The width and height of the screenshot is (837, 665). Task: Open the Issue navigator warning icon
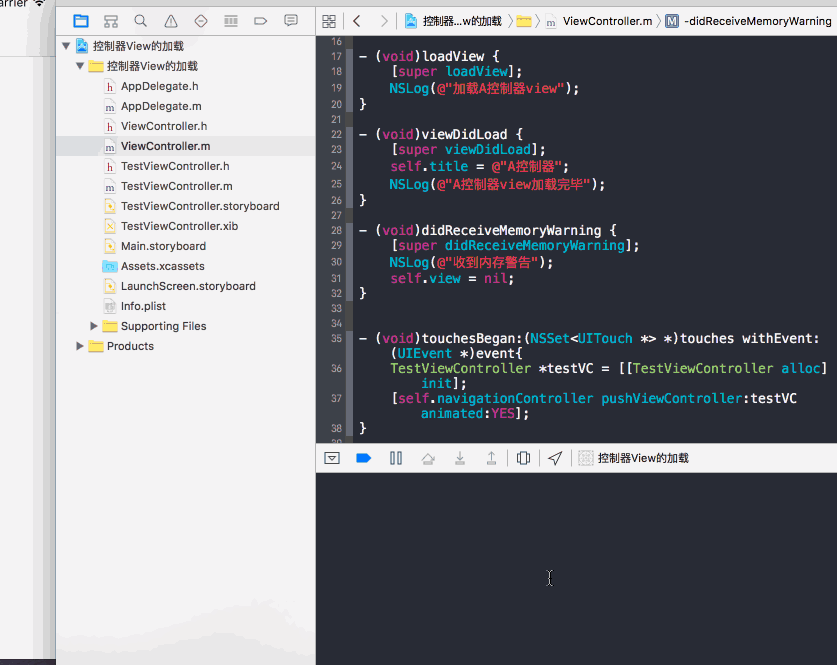click(x=171, y=21)
